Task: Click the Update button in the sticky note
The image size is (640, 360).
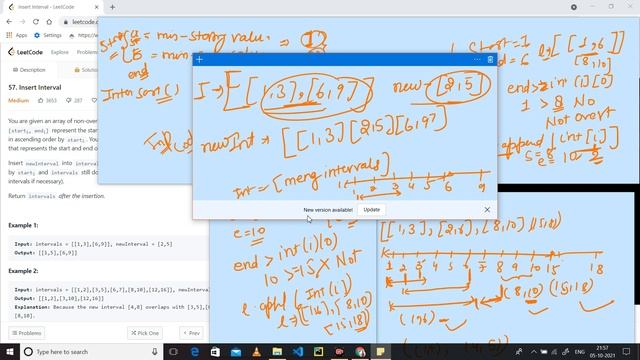Action: (x=371, y=209)
